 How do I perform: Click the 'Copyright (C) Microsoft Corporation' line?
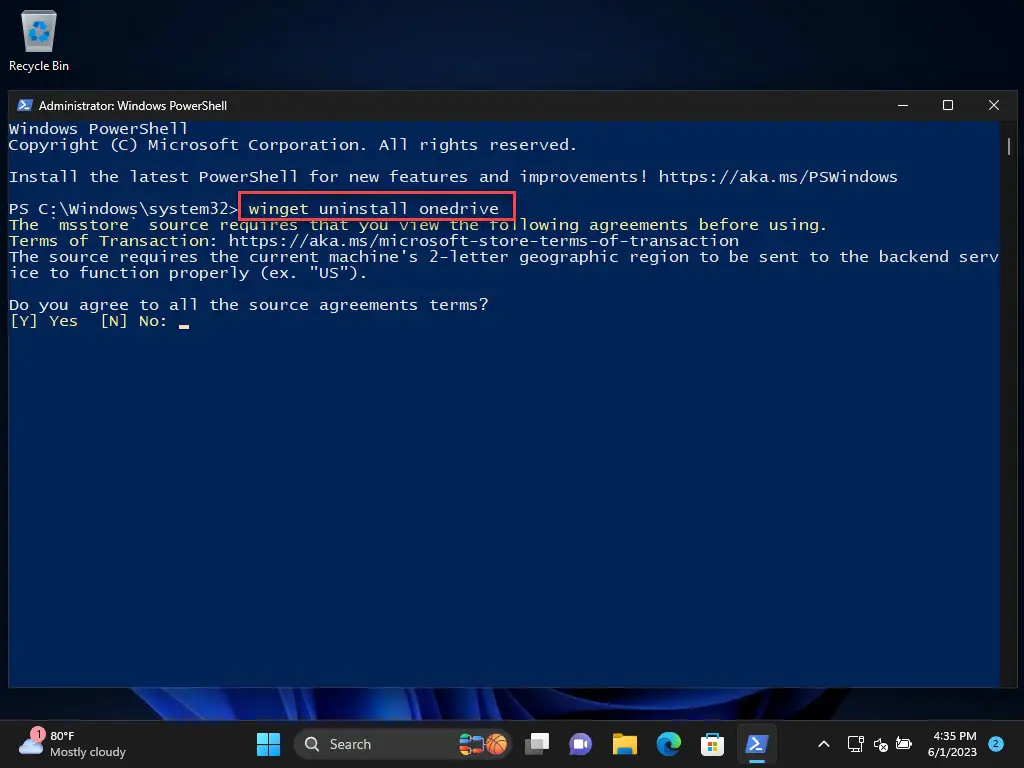(x=293, y=145)
